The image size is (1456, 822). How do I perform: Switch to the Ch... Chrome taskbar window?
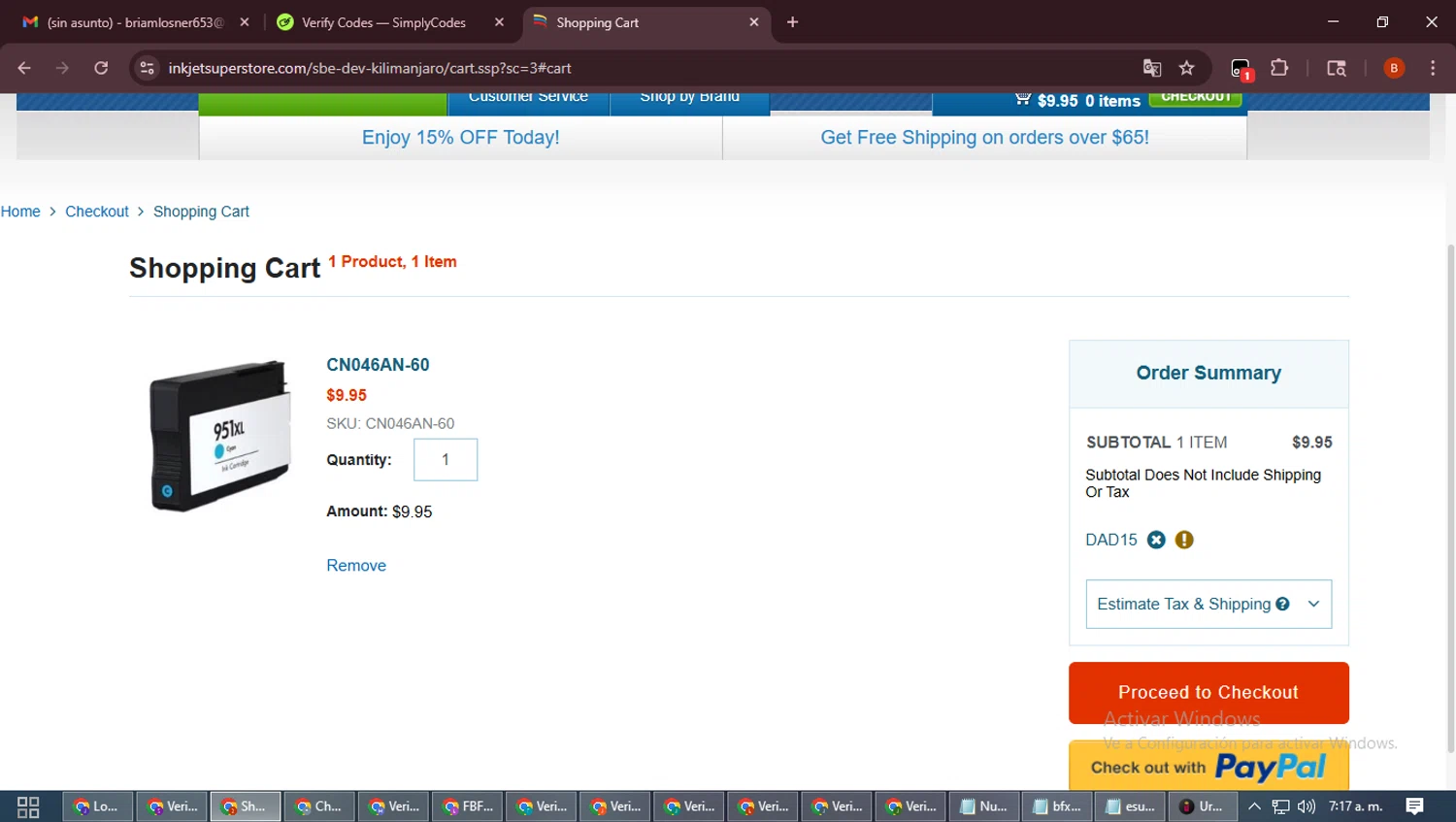pos(319,806)
